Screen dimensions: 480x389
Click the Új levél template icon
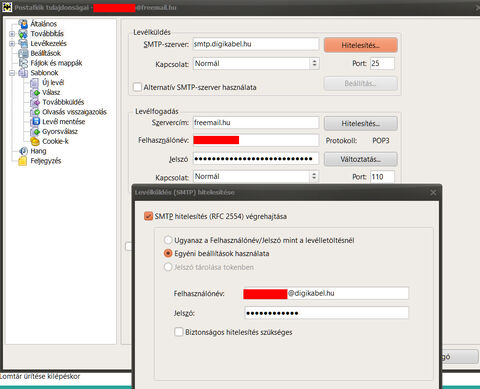pyautogui.click(x=35, y=83)
